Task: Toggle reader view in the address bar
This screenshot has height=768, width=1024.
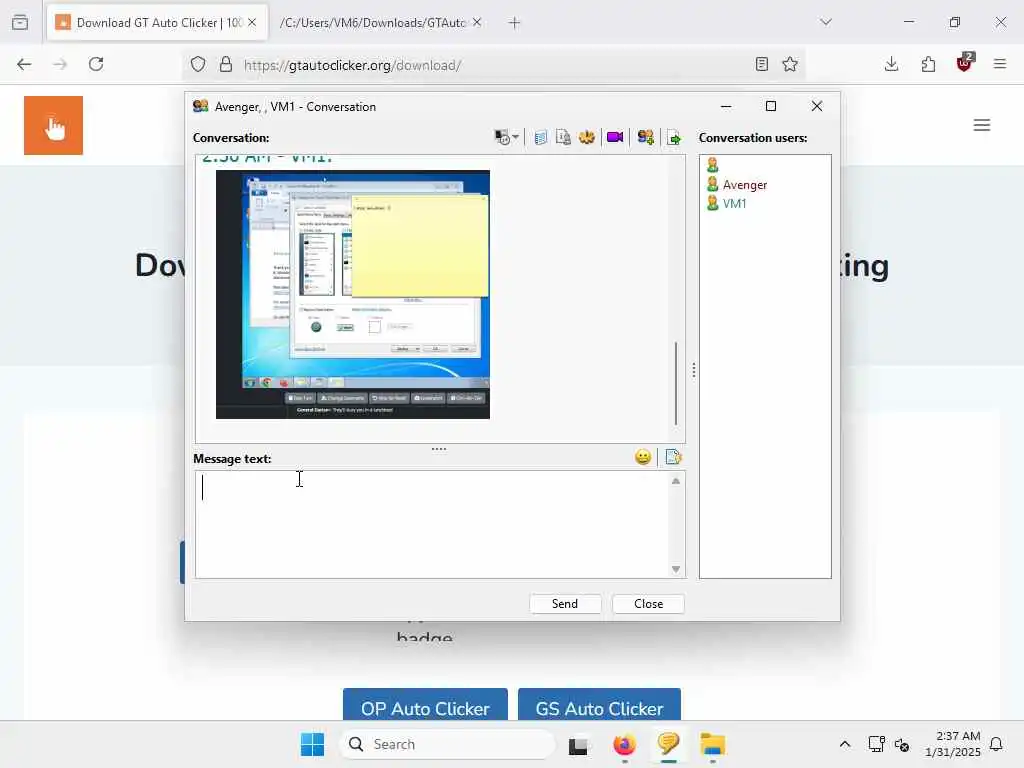Action: (761, 64)
